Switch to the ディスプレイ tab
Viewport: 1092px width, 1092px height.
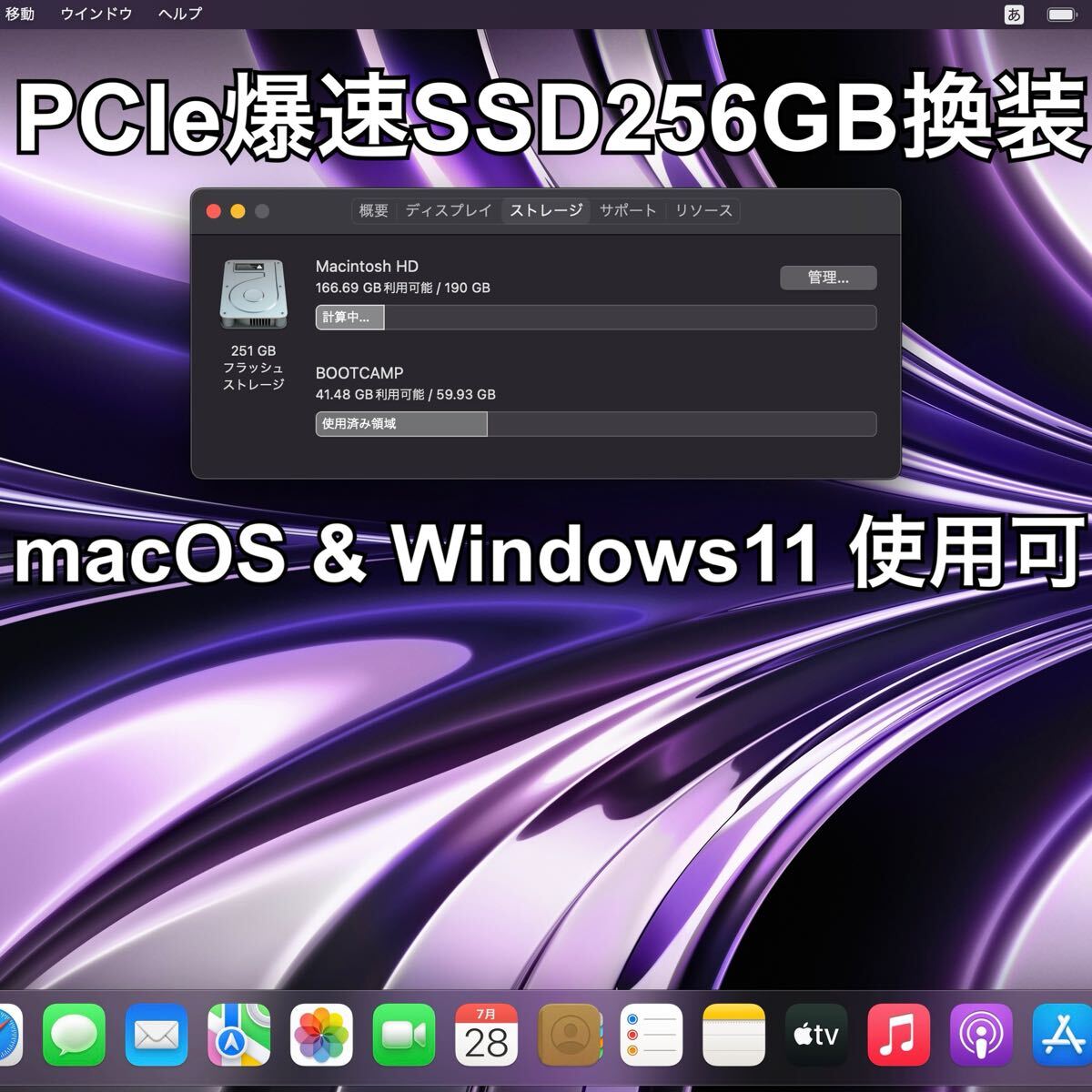coord(449,211)
